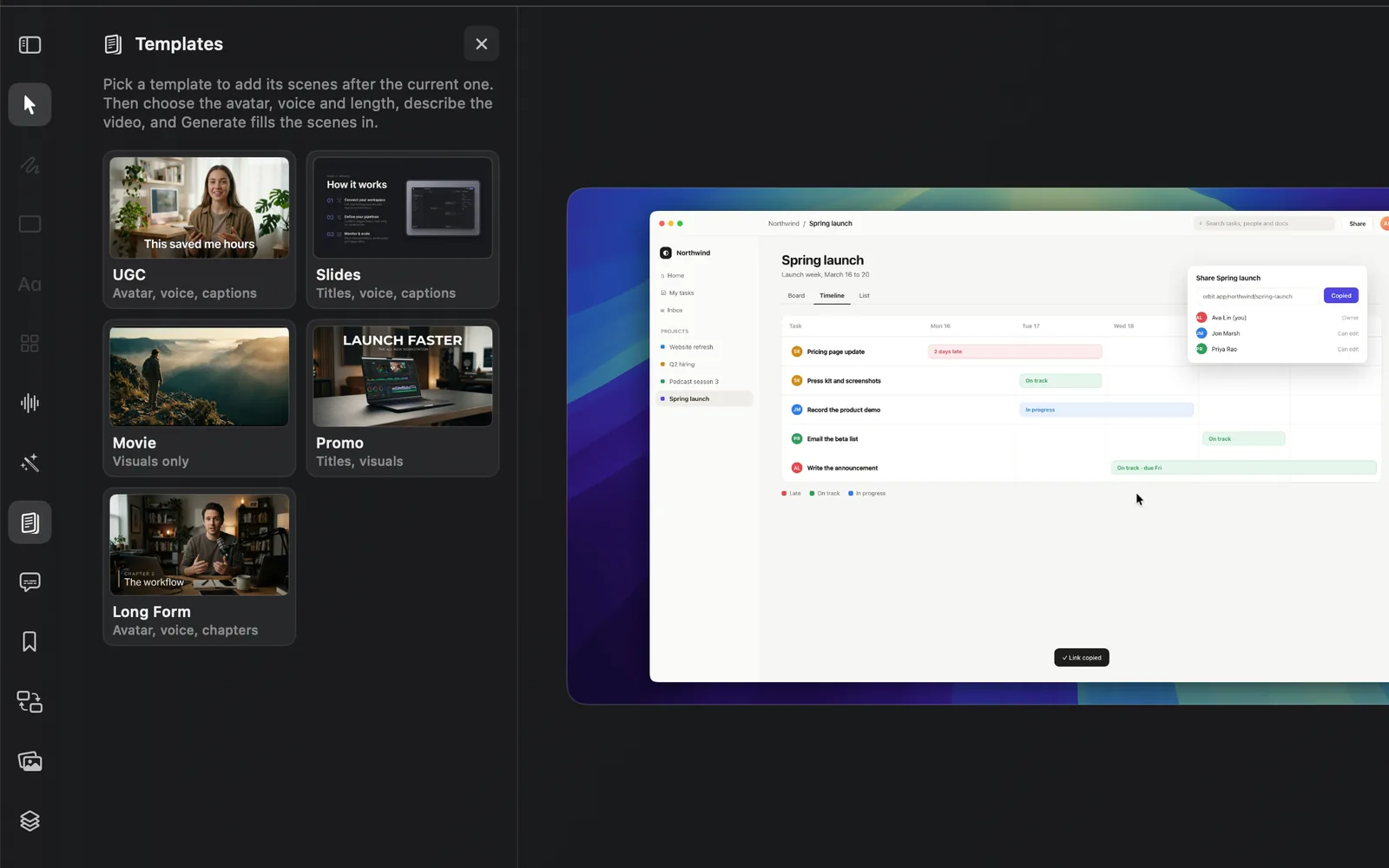Toggle the sidebar panel layout icon

point(30,44)
